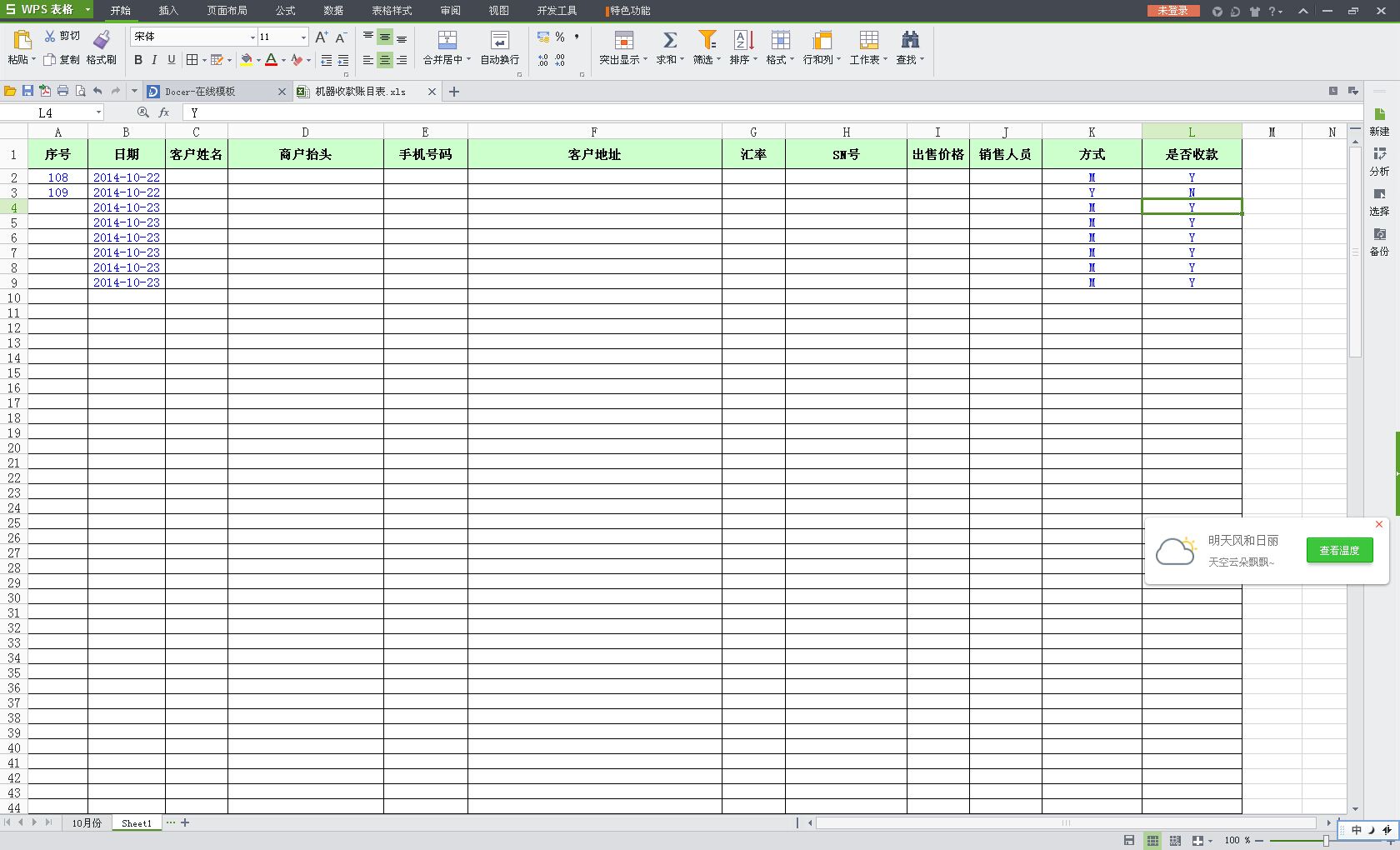Screen dimensions: 1400x850
Task: Toggle italic formatting
Action: (155, 60)
